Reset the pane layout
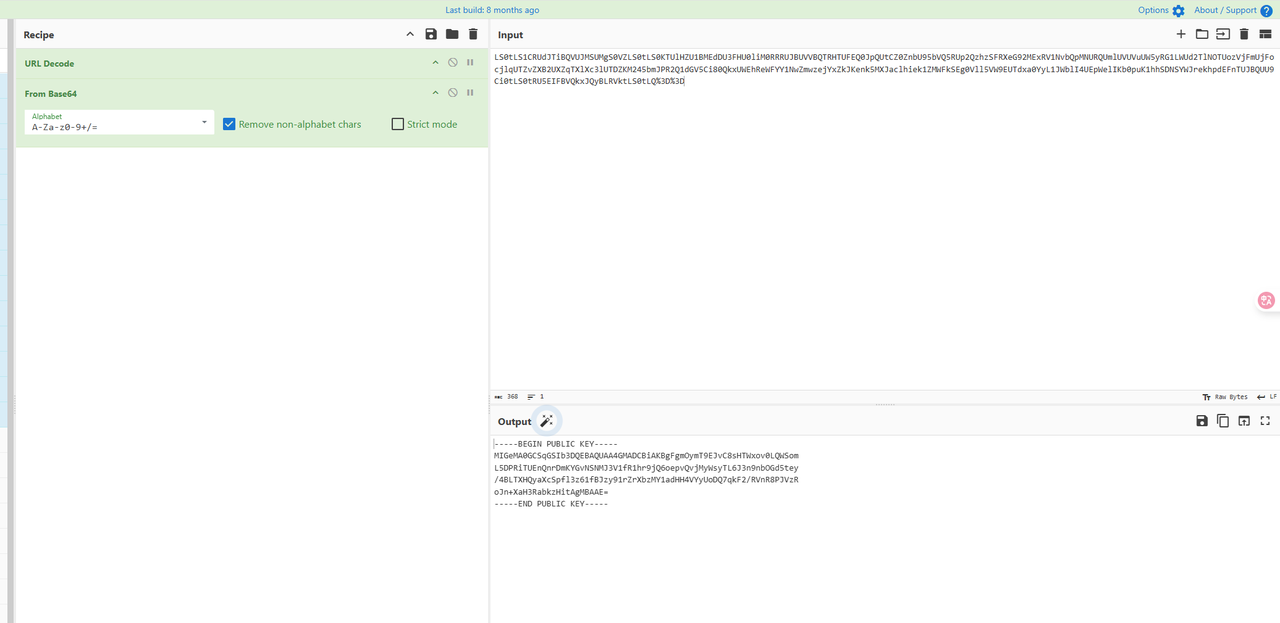The height and width of the screenshot is (623, 1280). 1265,35
